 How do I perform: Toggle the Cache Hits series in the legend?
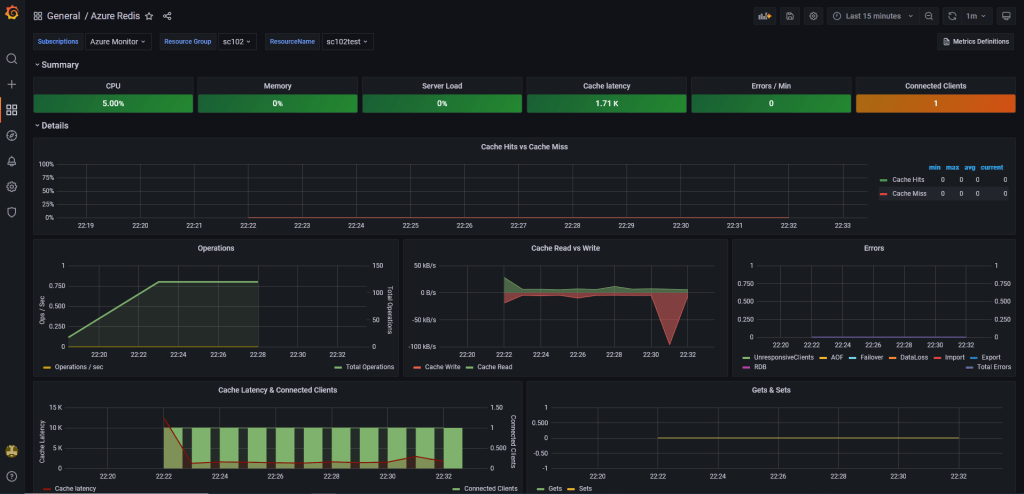click(x=910, y=180)
